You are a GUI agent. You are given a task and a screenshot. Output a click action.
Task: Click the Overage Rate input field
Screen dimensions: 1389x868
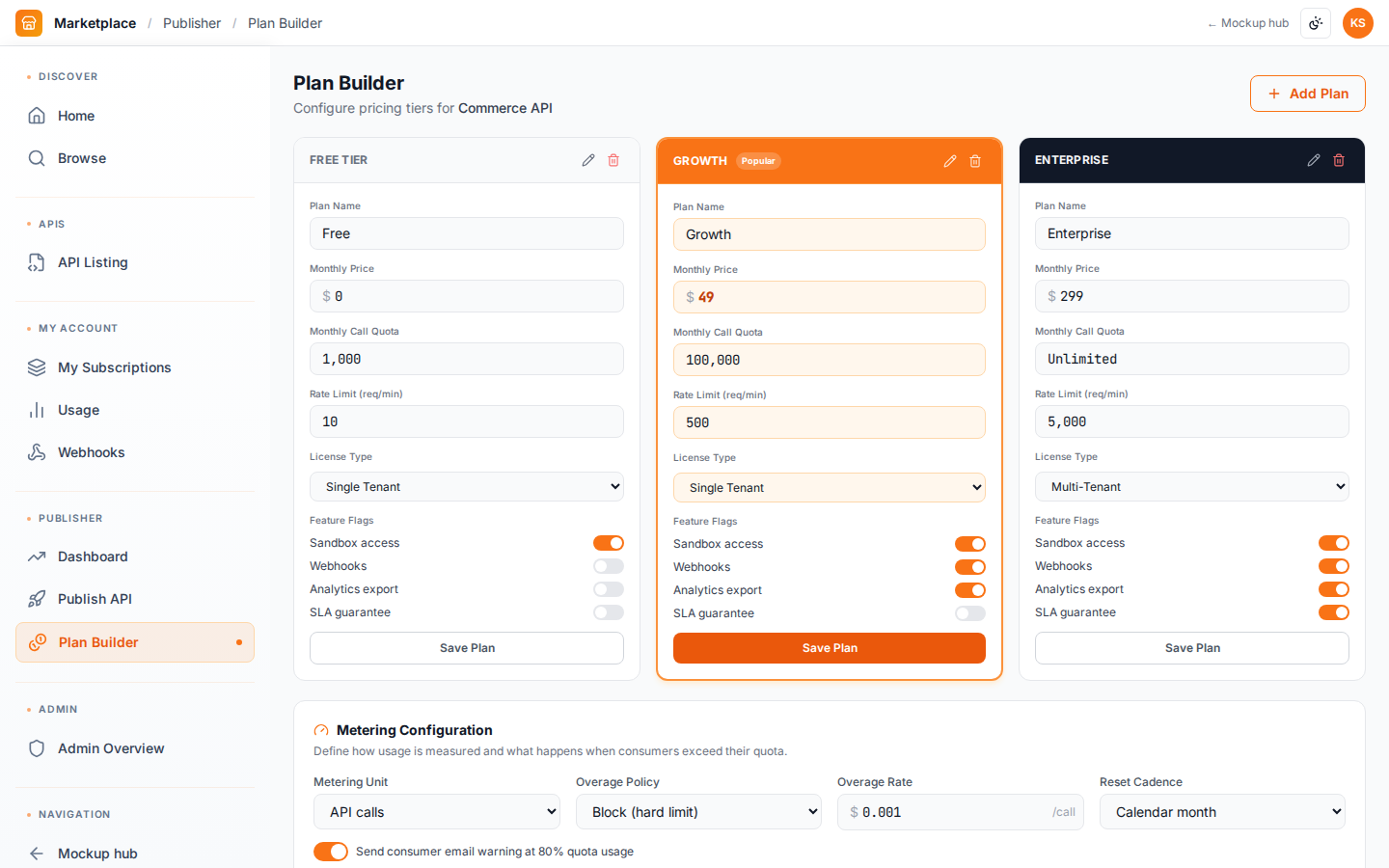[961, 812]
